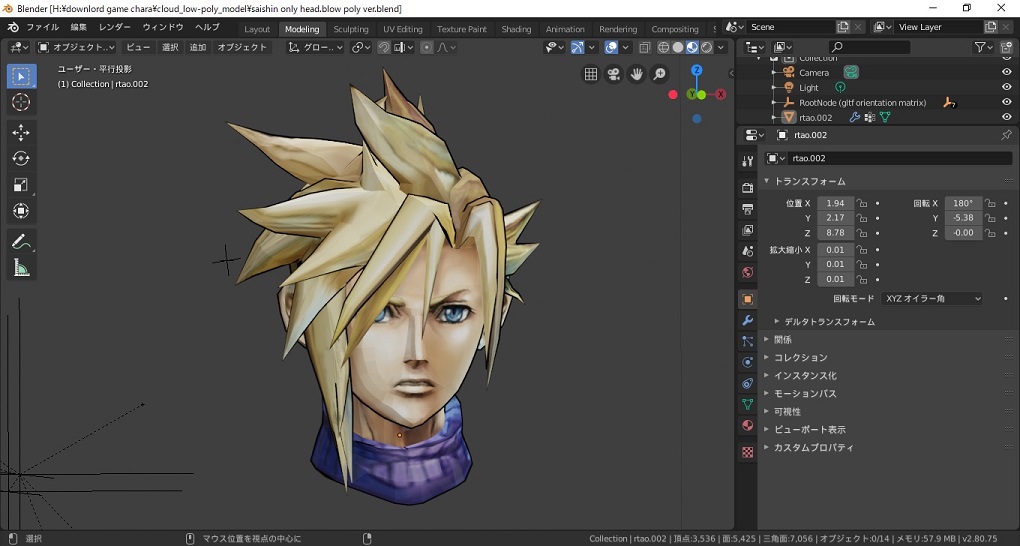Screen dimensions: 1020x546
Task: Lock the location X value
Action: pyautogui.click(x=861, y=203)
